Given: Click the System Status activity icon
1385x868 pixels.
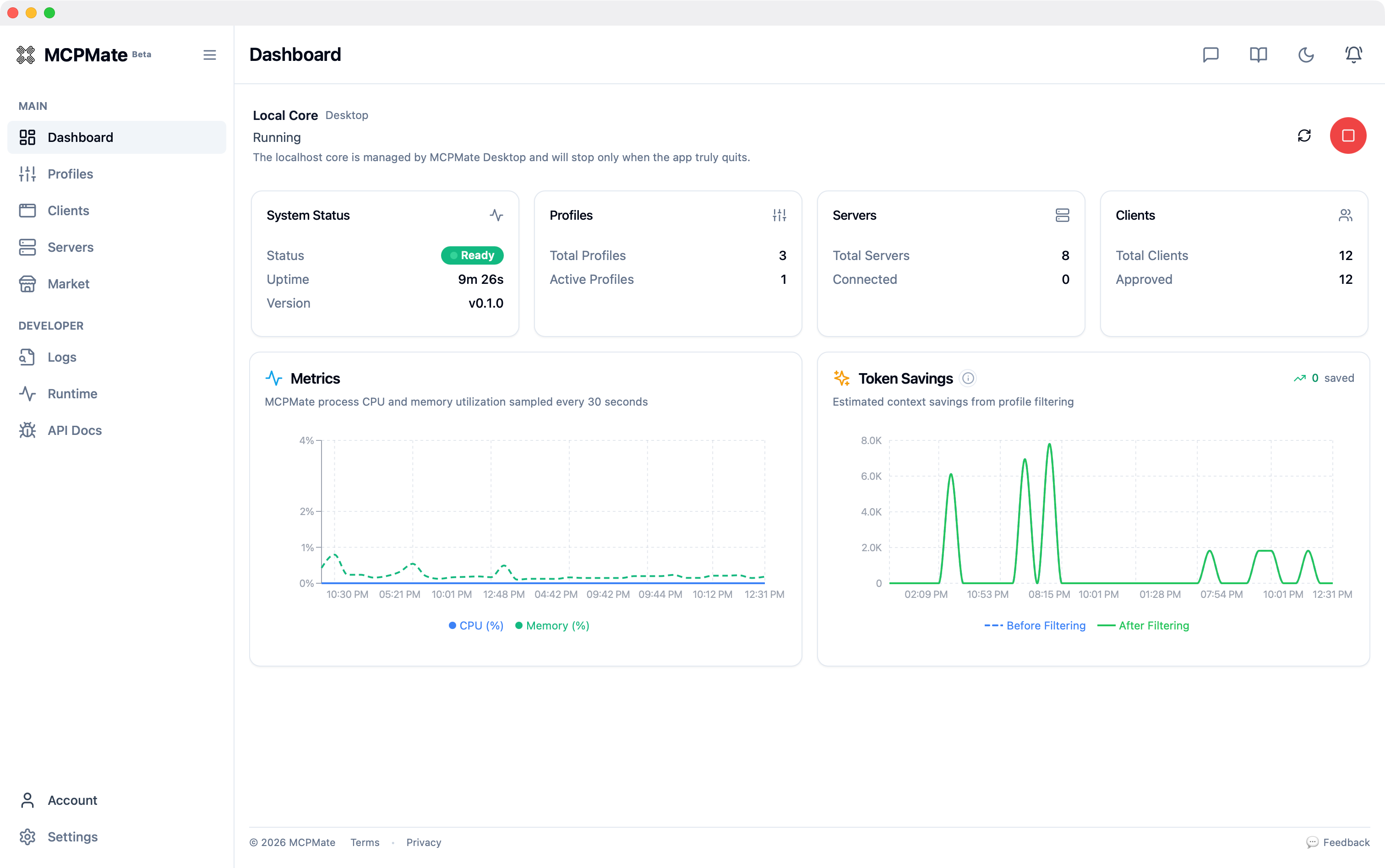Looking at the screenshot, I should coord(496,215).
